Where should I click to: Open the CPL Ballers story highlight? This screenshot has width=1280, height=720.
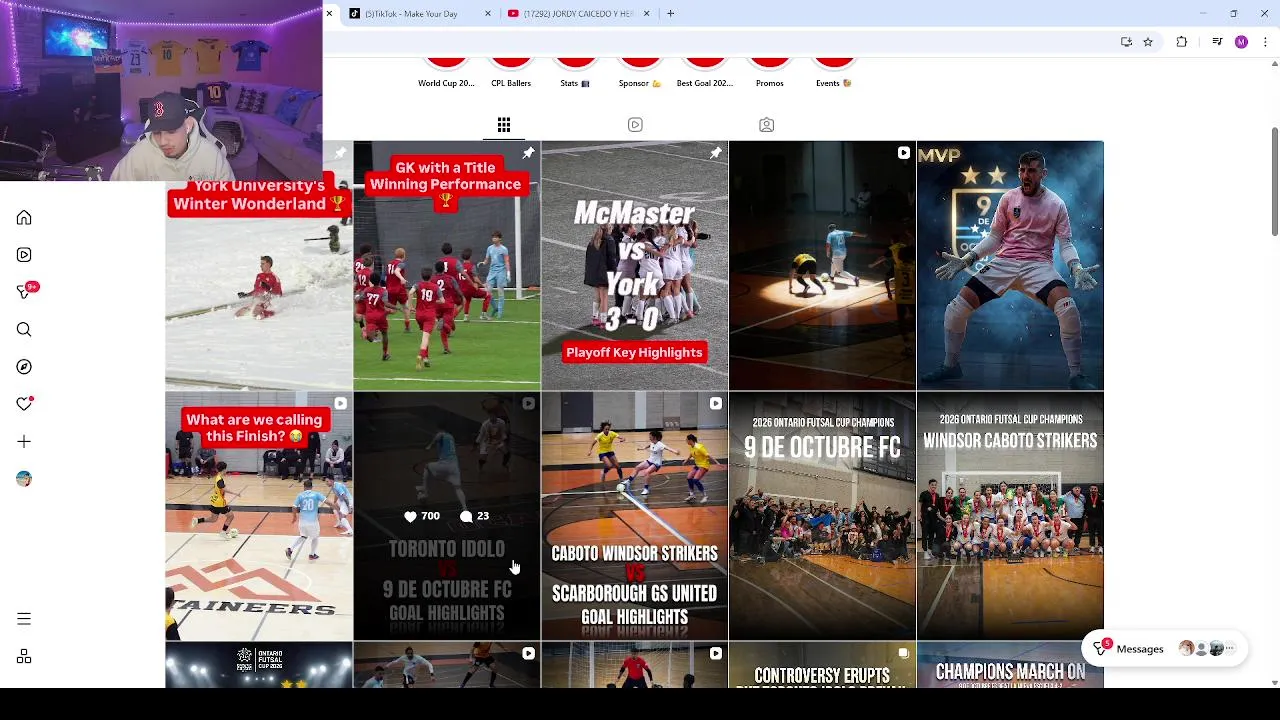511,73
